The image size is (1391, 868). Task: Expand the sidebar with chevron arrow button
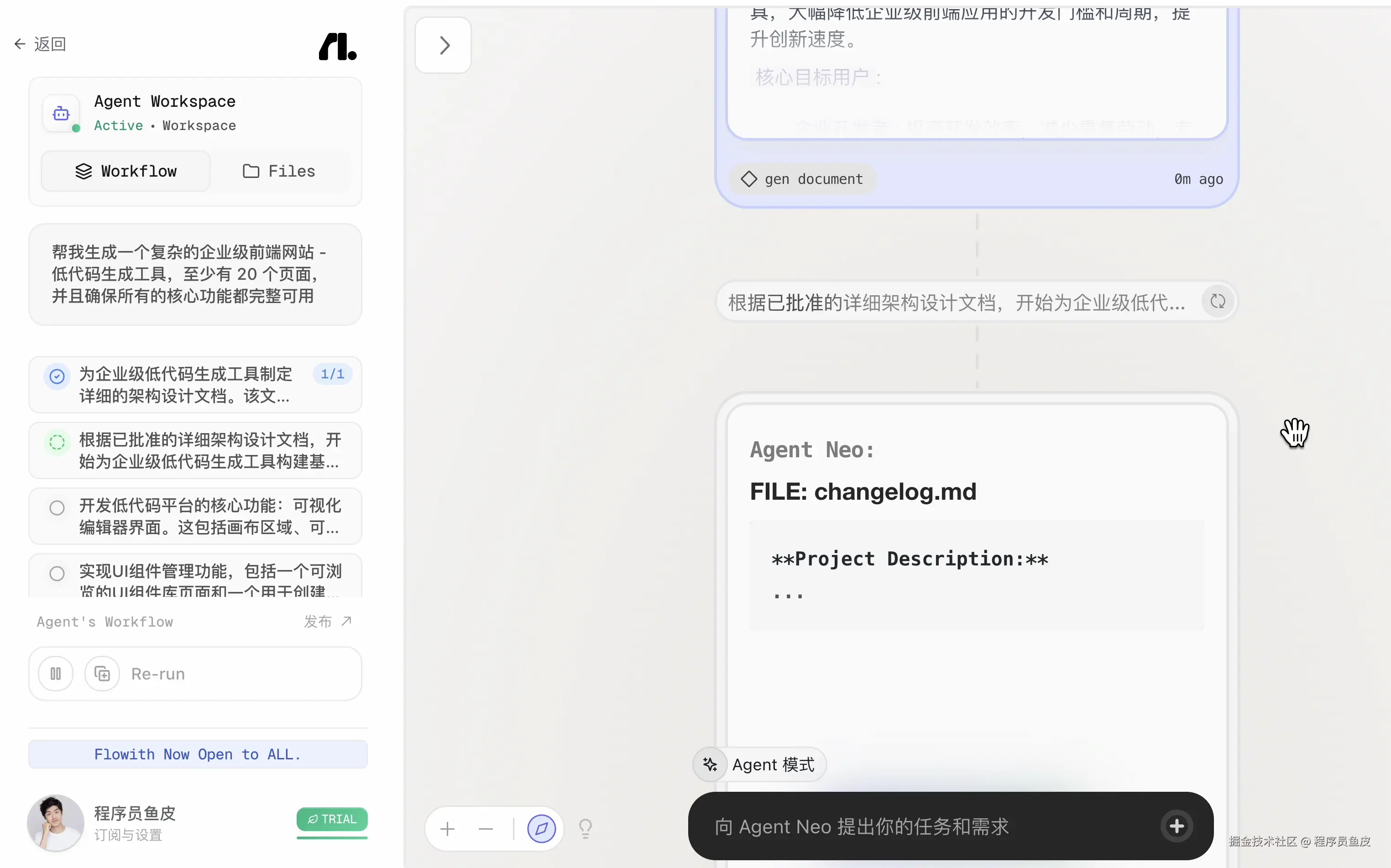tap(443, 45)
